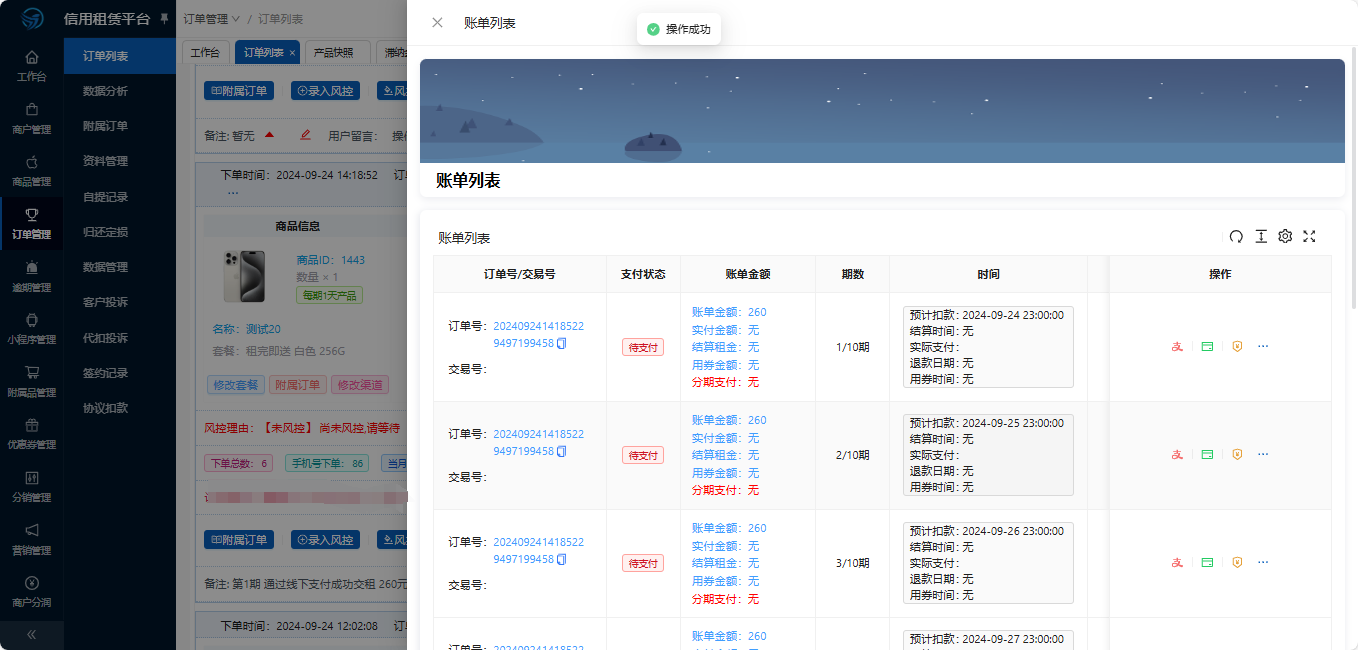Open 逾期管理 in the left sidebar
Screen dimensions: 1358x650
[32, 276]
